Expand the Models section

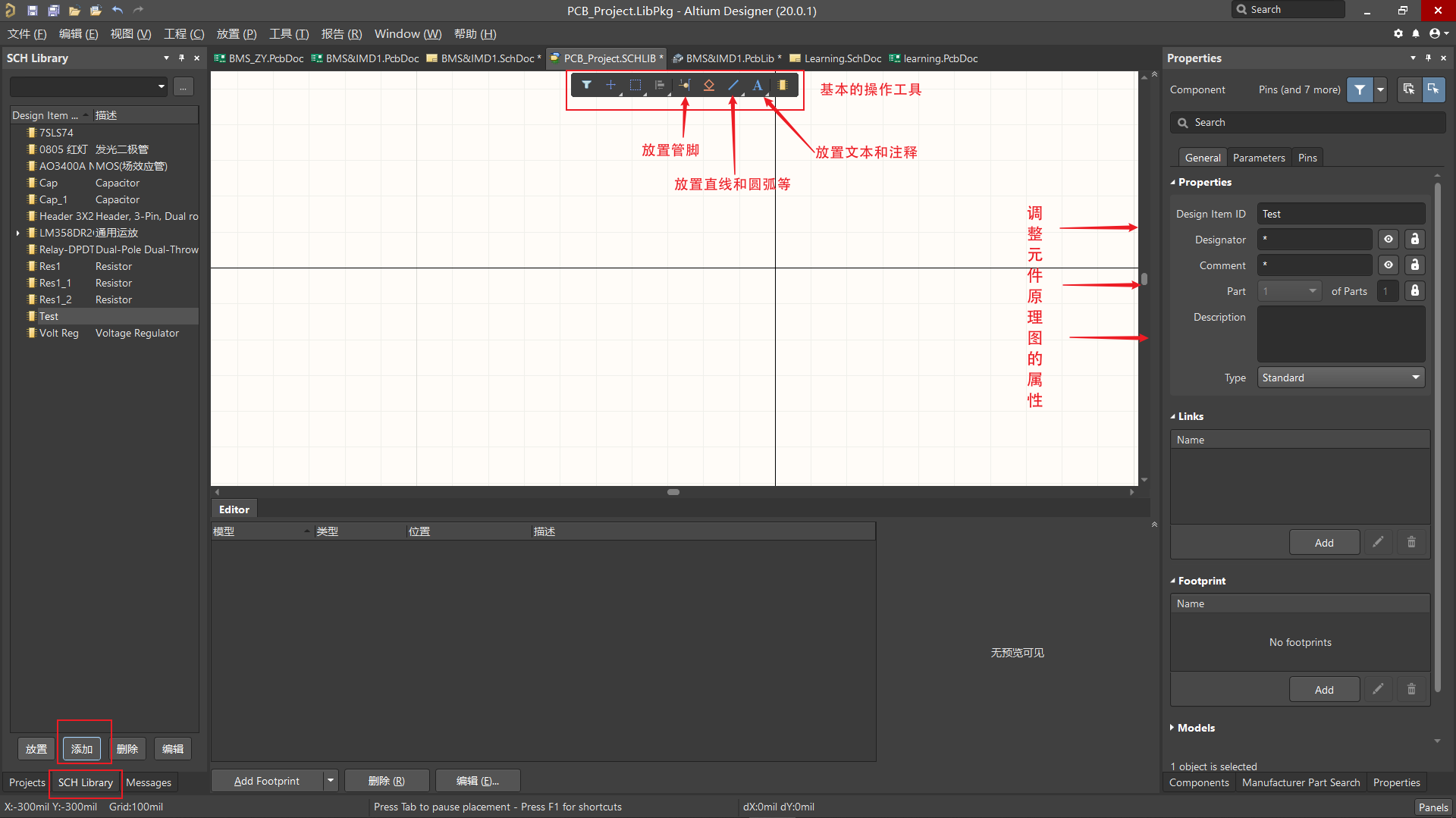[x=1172, y=728]
